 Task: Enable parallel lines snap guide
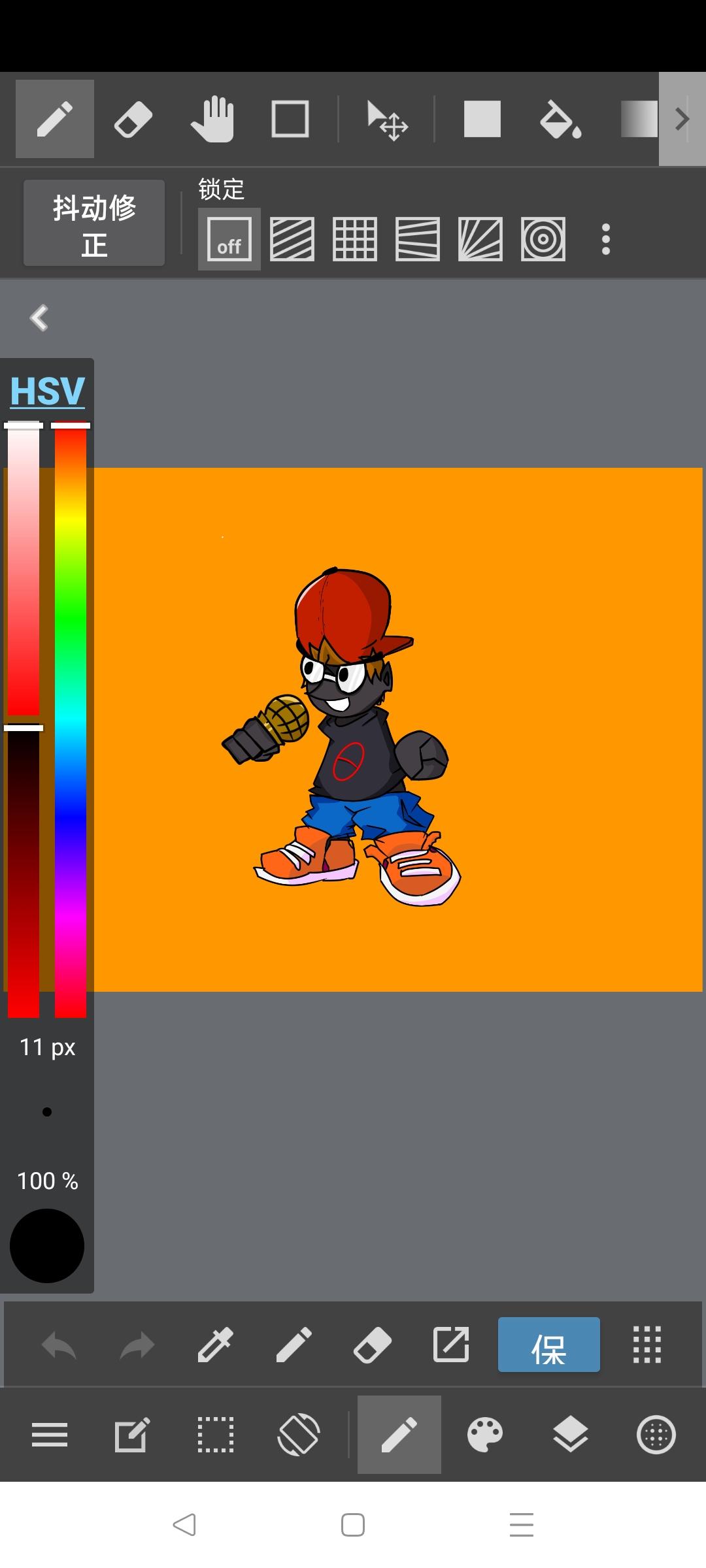pos(292,239)
